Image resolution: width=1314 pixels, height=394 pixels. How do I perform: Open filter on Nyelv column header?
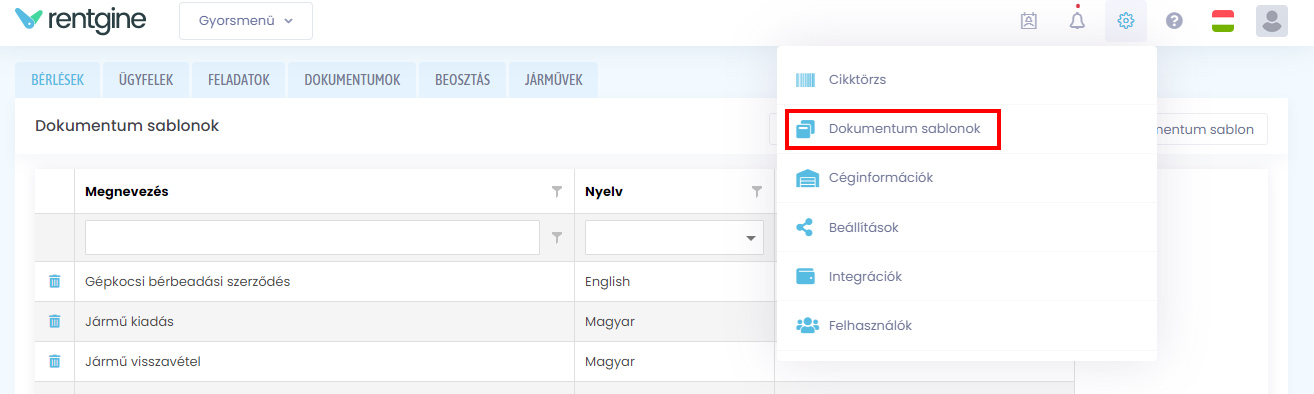click(x=757, y=192)
